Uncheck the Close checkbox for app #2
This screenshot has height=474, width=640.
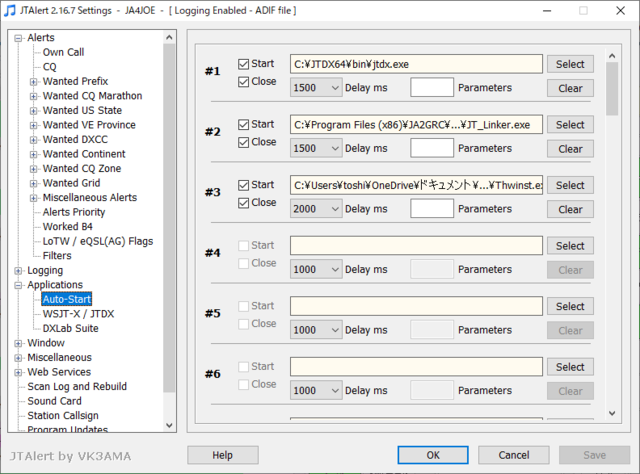pos(244,142)
